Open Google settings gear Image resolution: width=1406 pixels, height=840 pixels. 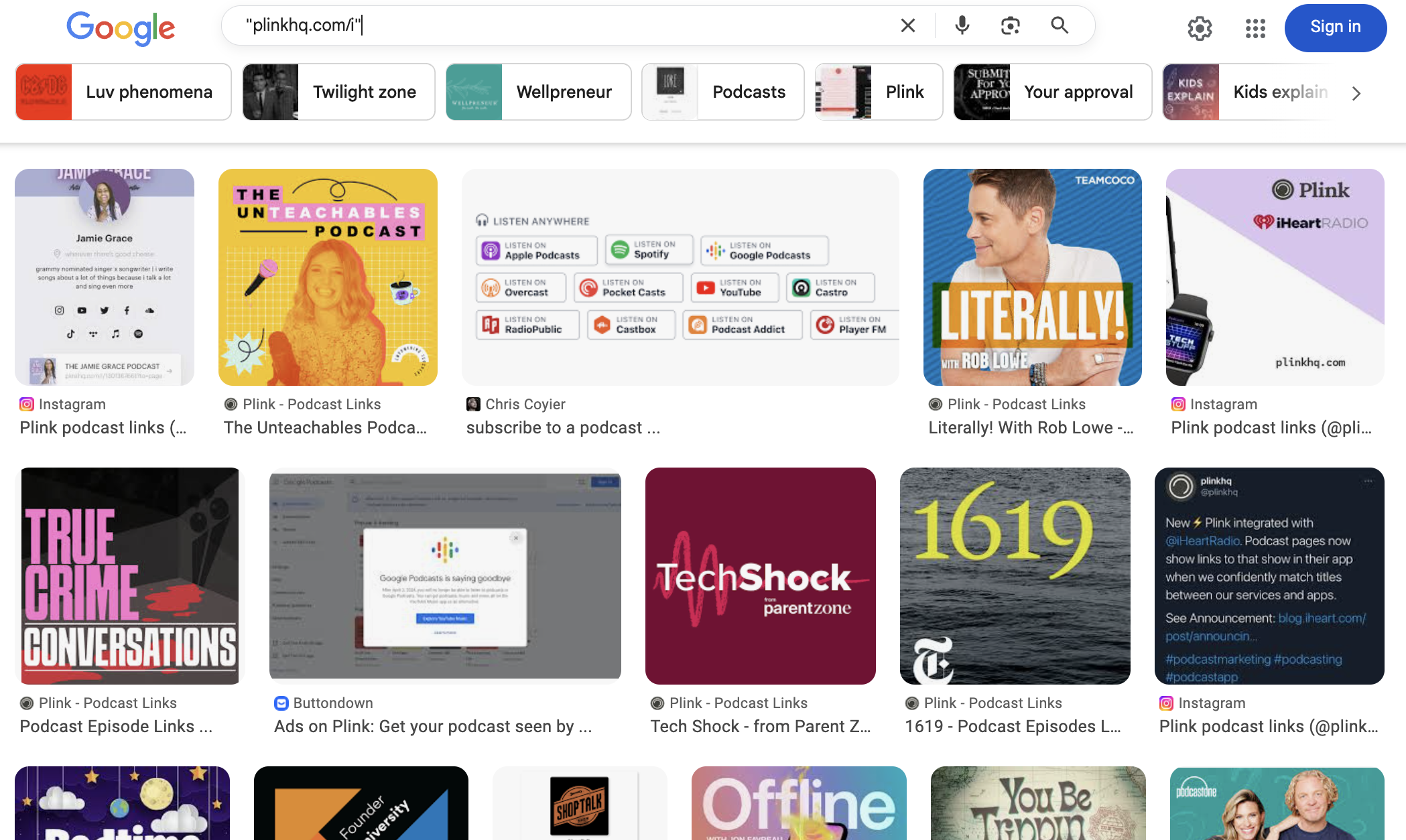pyautogui.click(x=1200, y=28)
